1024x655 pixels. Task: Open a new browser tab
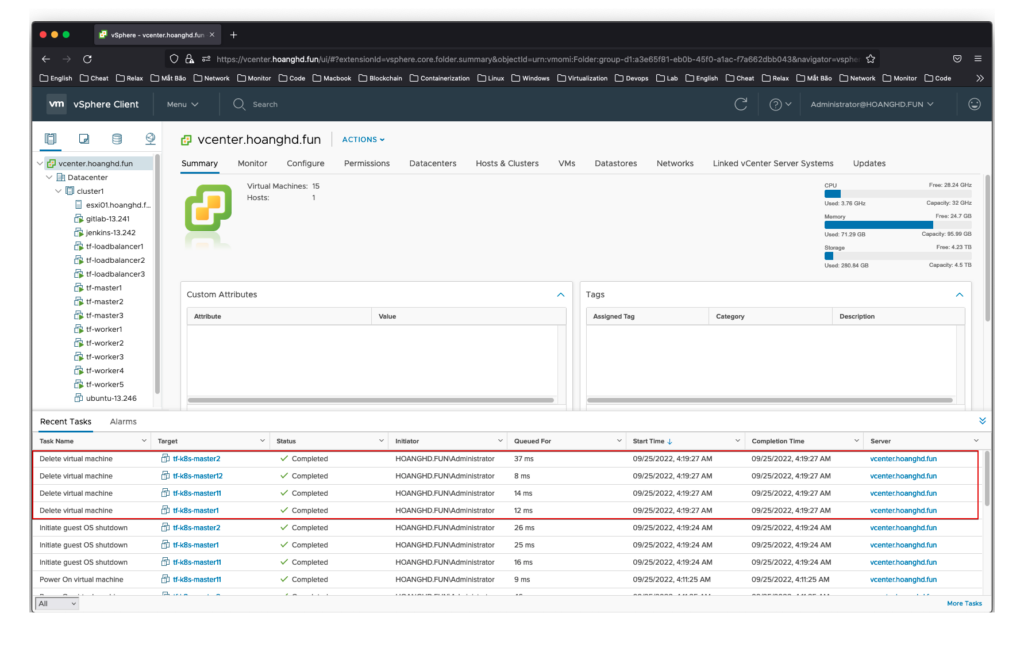[234, 35]
